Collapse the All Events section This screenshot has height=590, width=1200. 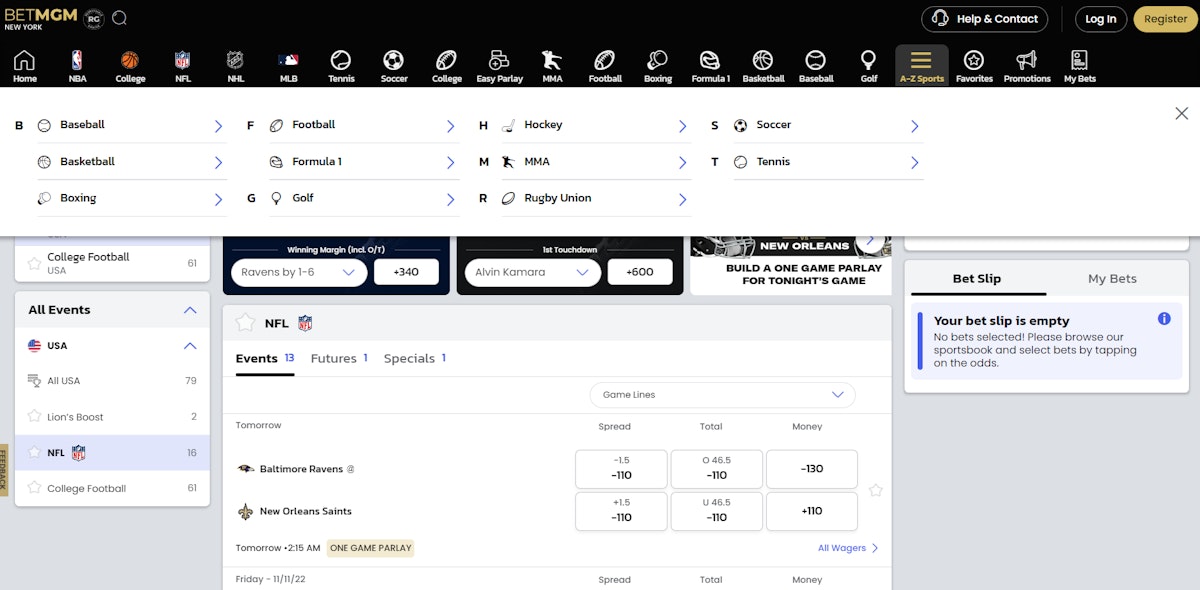tap(190, 310)
